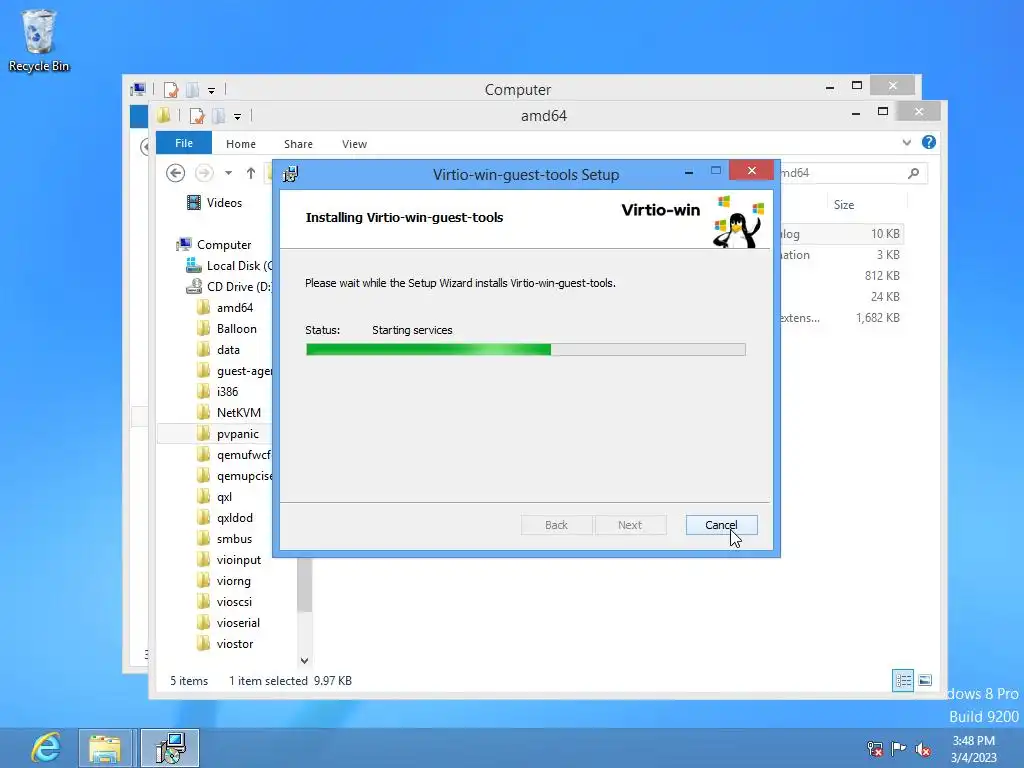Open Explorer help question mark icon

coord(929,142)
